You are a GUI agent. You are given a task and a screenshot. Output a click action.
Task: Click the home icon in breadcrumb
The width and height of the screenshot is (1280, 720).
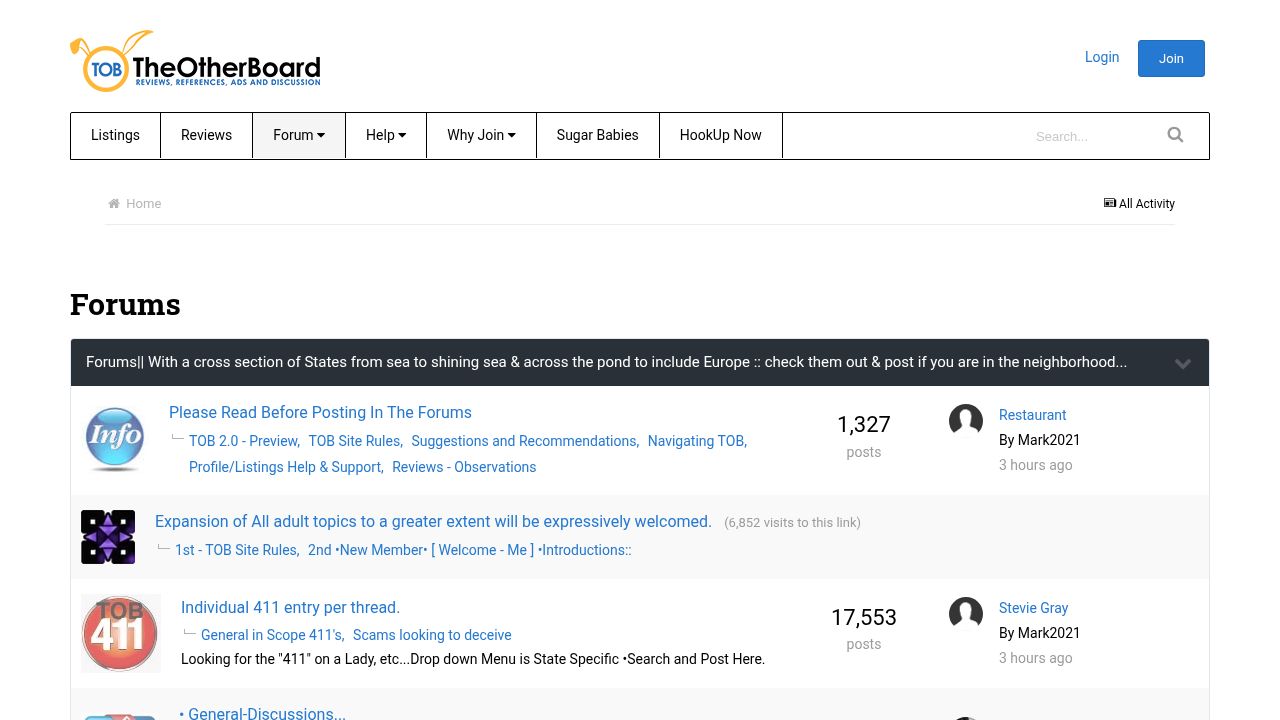click(114, 203)
